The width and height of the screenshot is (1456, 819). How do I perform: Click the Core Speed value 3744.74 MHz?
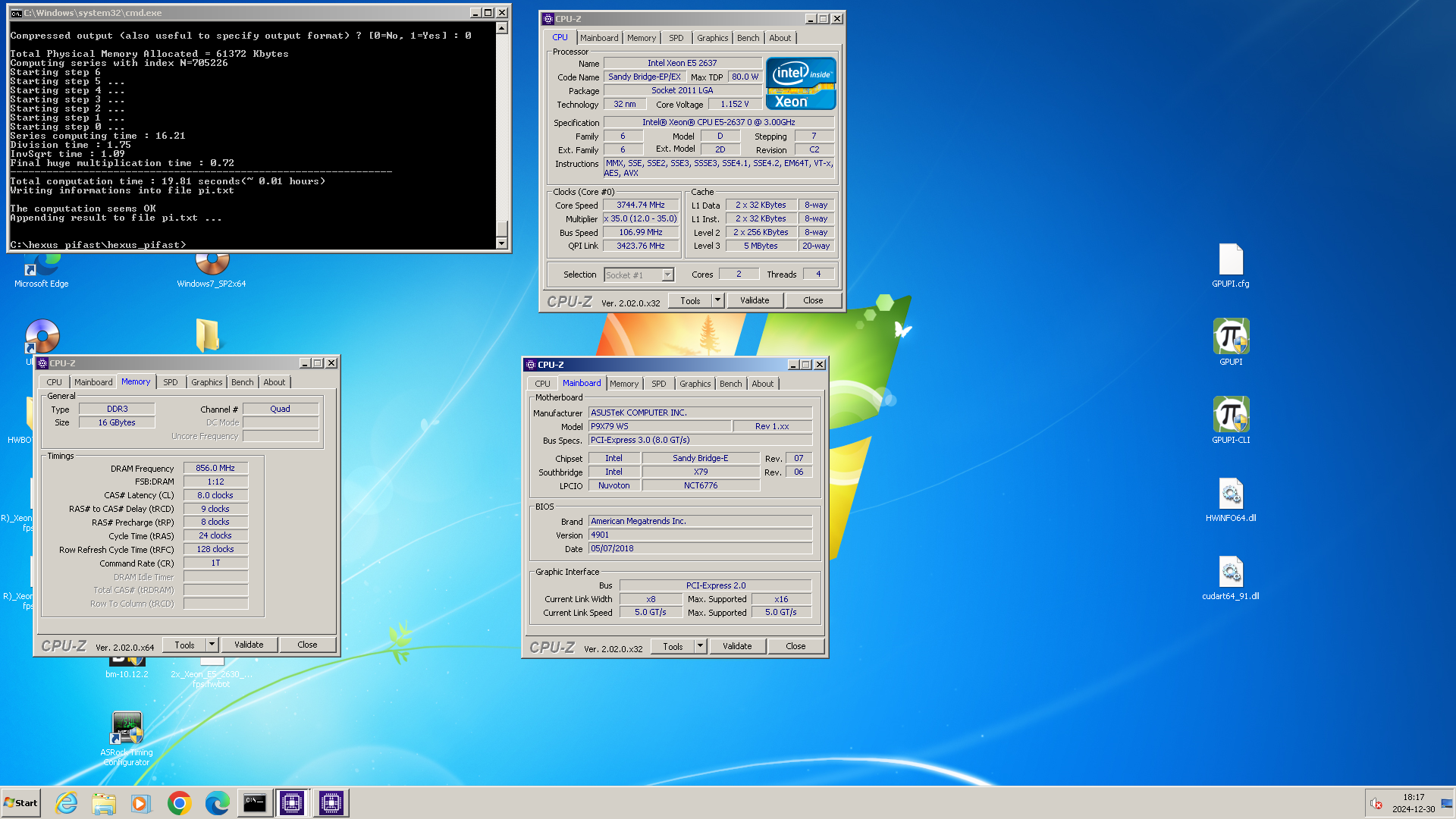pos(641,205)
